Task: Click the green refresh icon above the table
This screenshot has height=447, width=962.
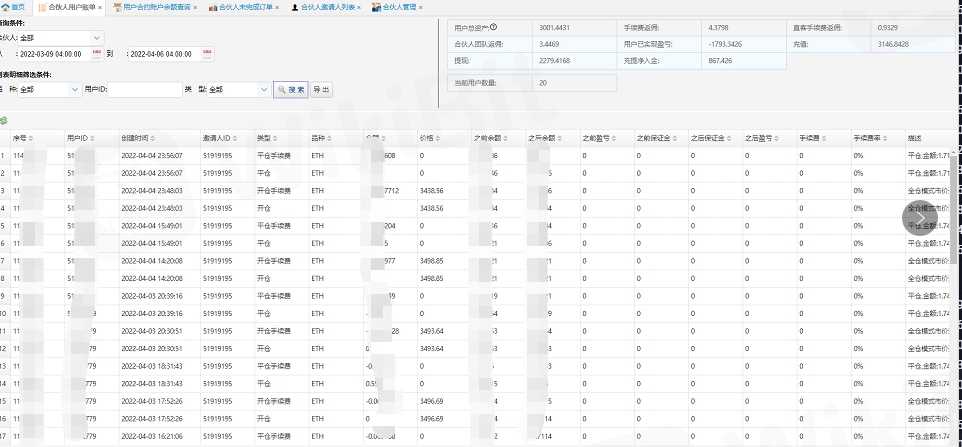Action: coord(4,120)
